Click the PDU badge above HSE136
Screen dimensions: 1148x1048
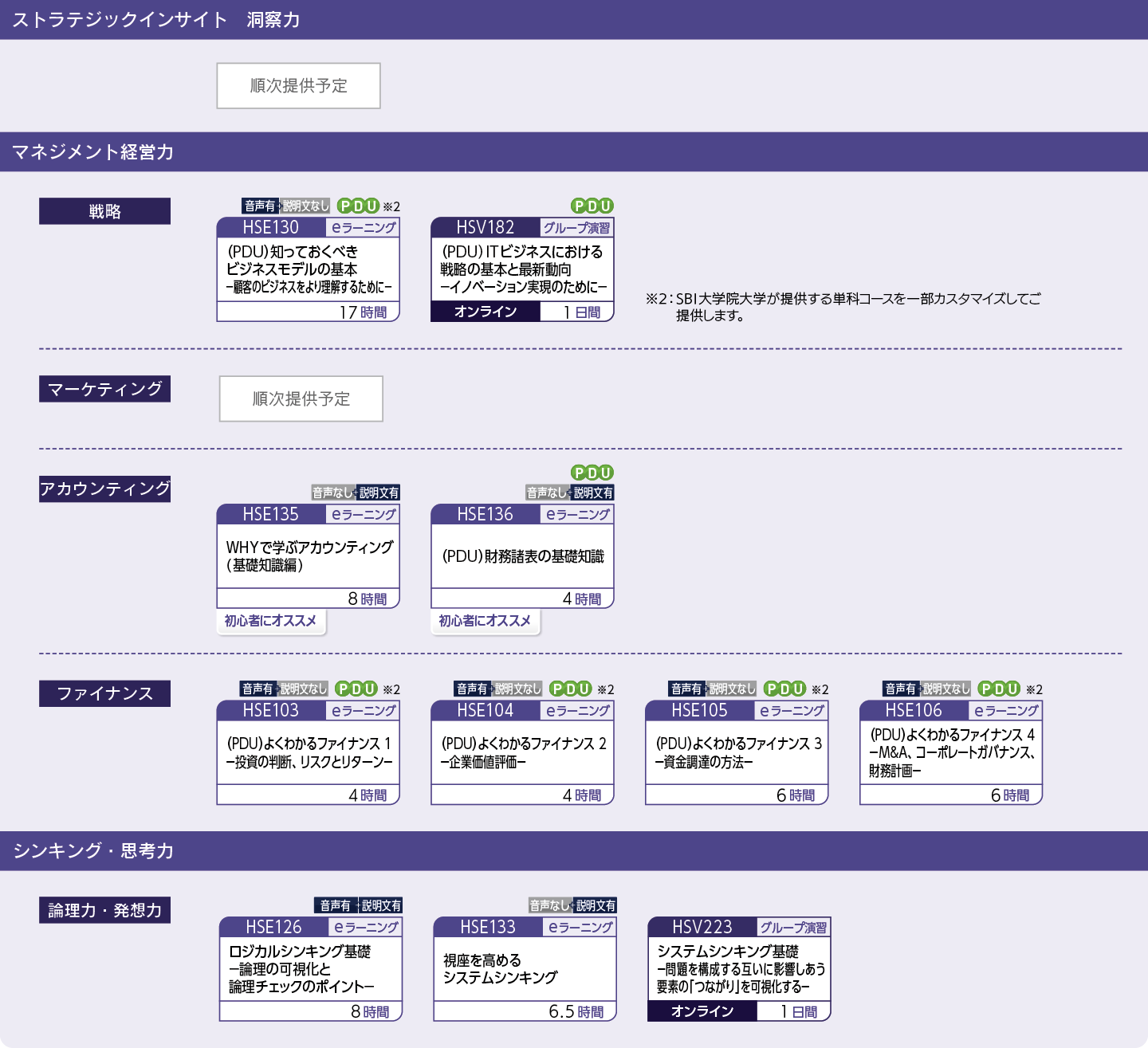(592, 473)
